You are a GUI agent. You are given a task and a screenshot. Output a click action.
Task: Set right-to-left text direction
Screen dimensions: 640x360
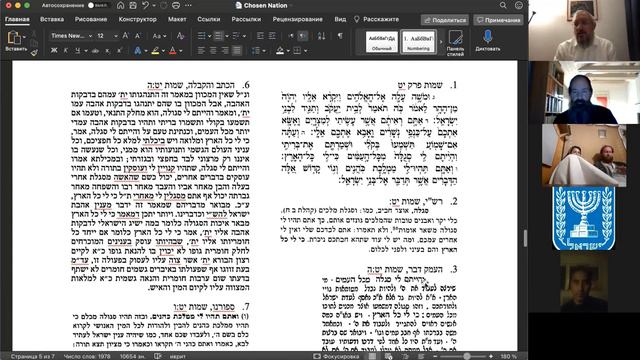pyautogui.click(x=302, y=36)
